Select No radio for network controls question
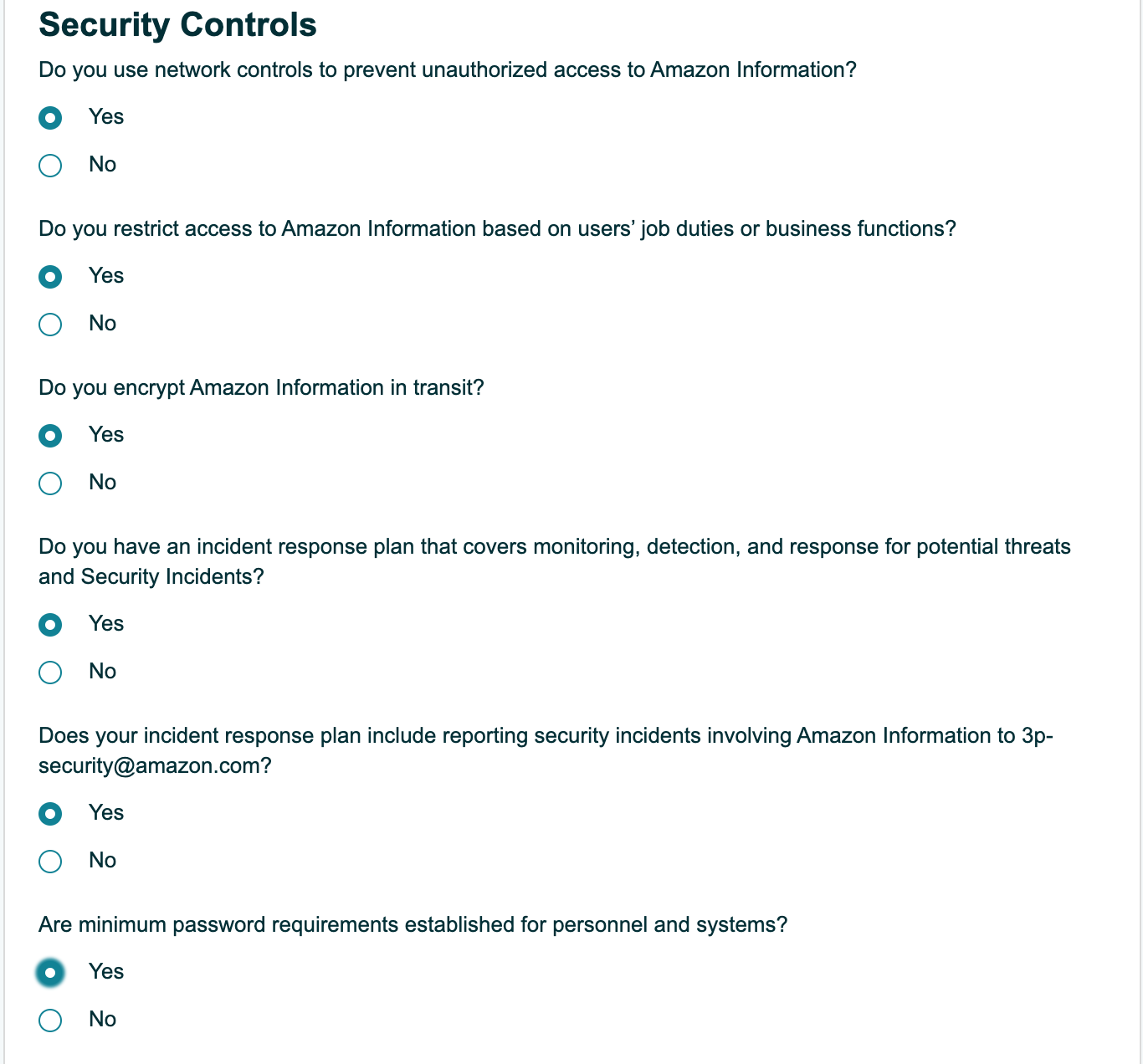This screenshot has height=1064, width=1143. pyautogui.click(x=50, y=166)
